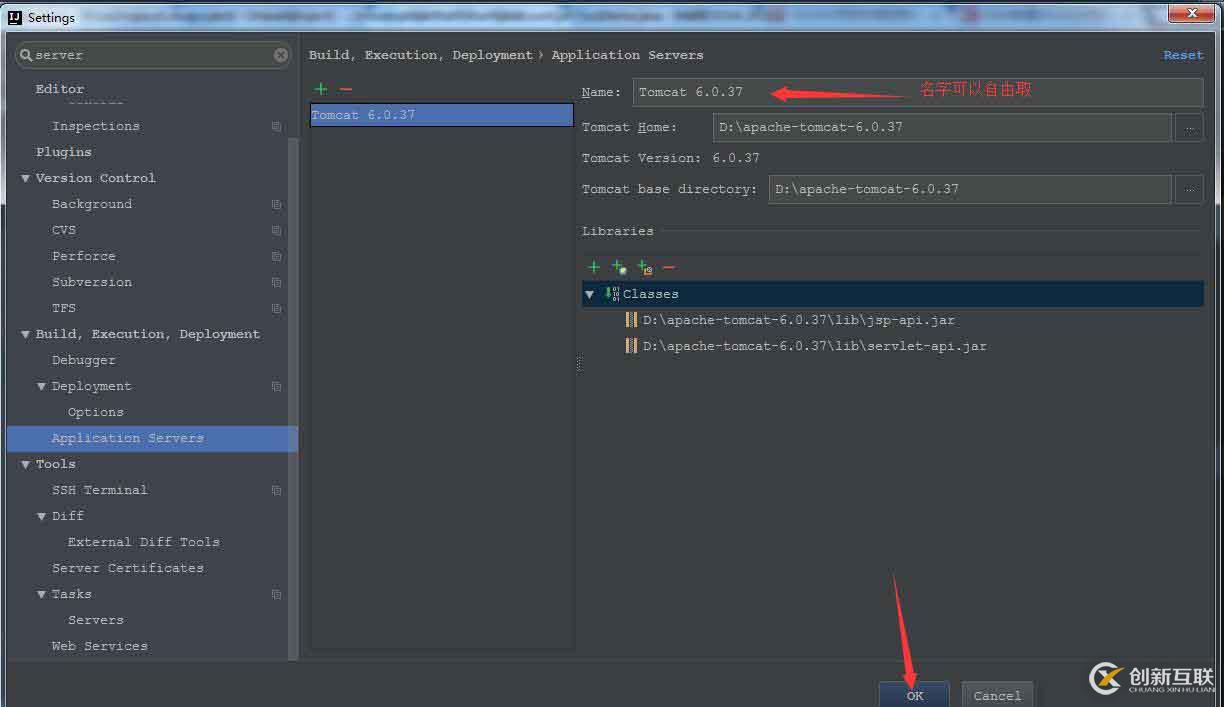Clear the search field with X icon
Viewport: 1224px width, 707px height.
pyautogui.click(x=281, y=55)
